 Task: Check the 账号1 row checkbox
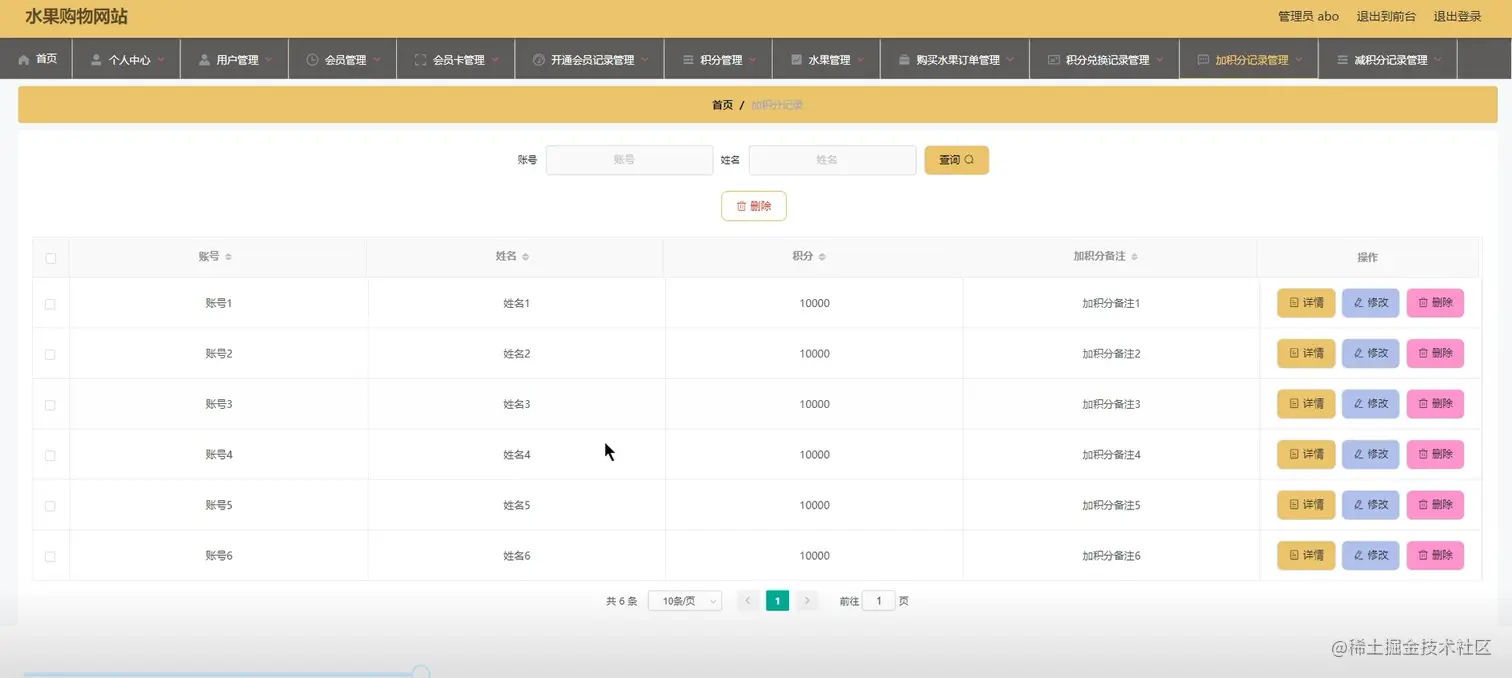pyautogui.click(x=50, y=304)
